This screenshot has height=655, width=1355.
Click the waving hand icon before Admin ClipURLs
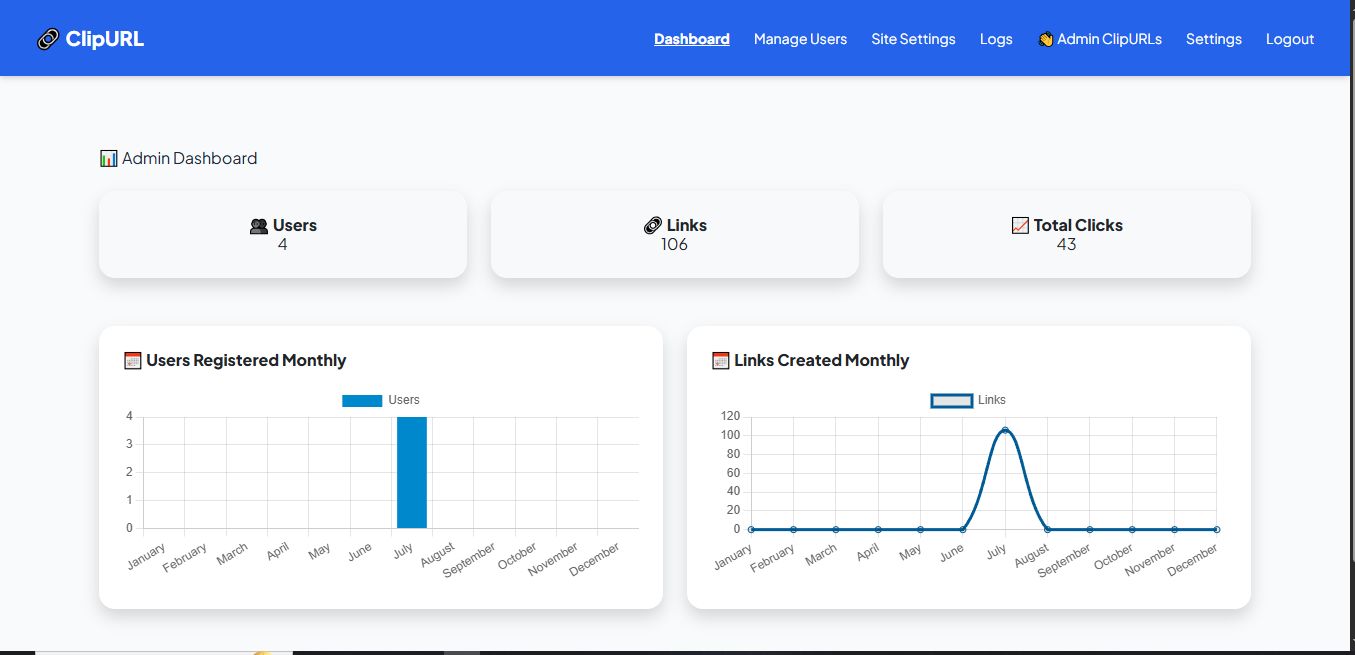click(1046, 39)
